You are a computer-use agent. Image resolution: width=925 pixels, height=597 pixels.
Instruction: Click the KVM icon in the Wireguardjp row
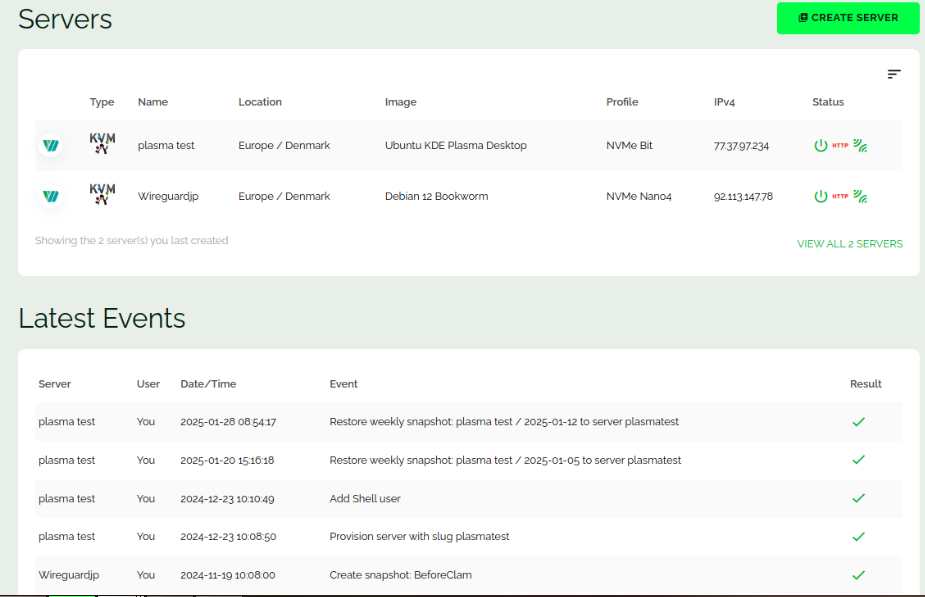[x=101, y=196]
